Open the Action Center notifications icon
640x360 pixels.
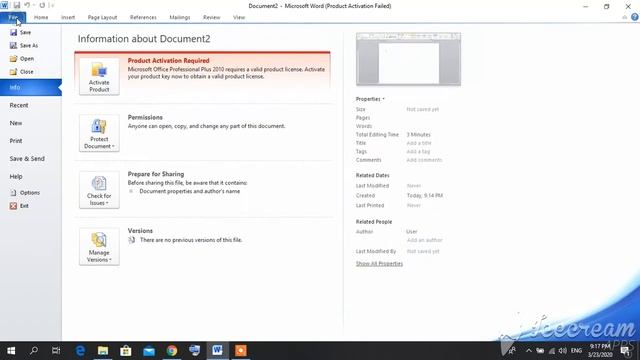click(625, 351)
